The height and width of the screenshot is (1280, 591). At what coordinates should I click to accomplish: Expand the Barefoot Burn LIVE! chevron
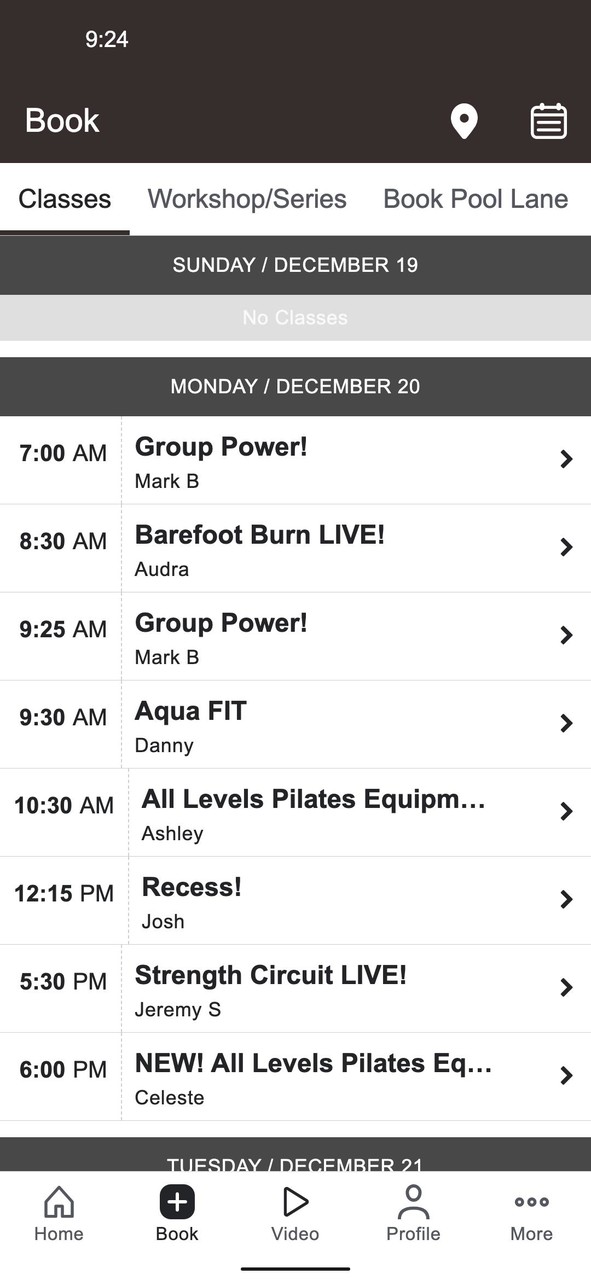[x=566, y=547]
